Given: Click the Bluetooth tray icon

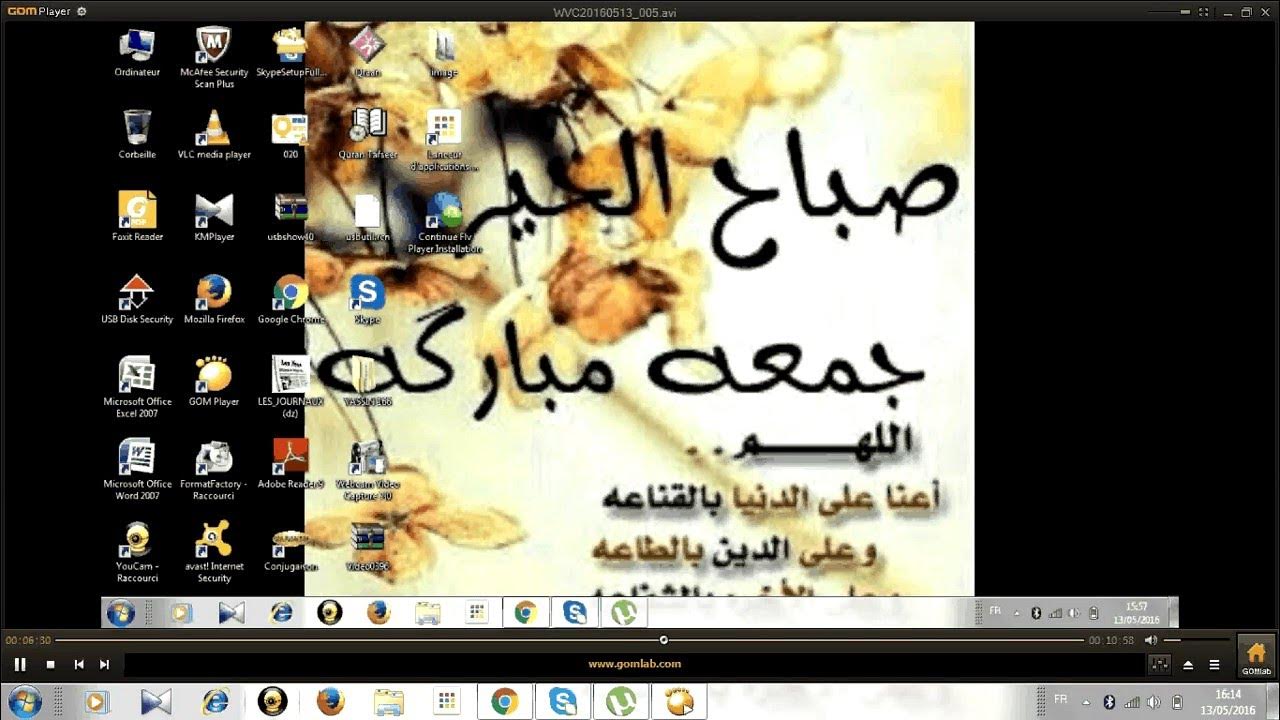Looking at the screenshot, I should (x=1108, y=702).
